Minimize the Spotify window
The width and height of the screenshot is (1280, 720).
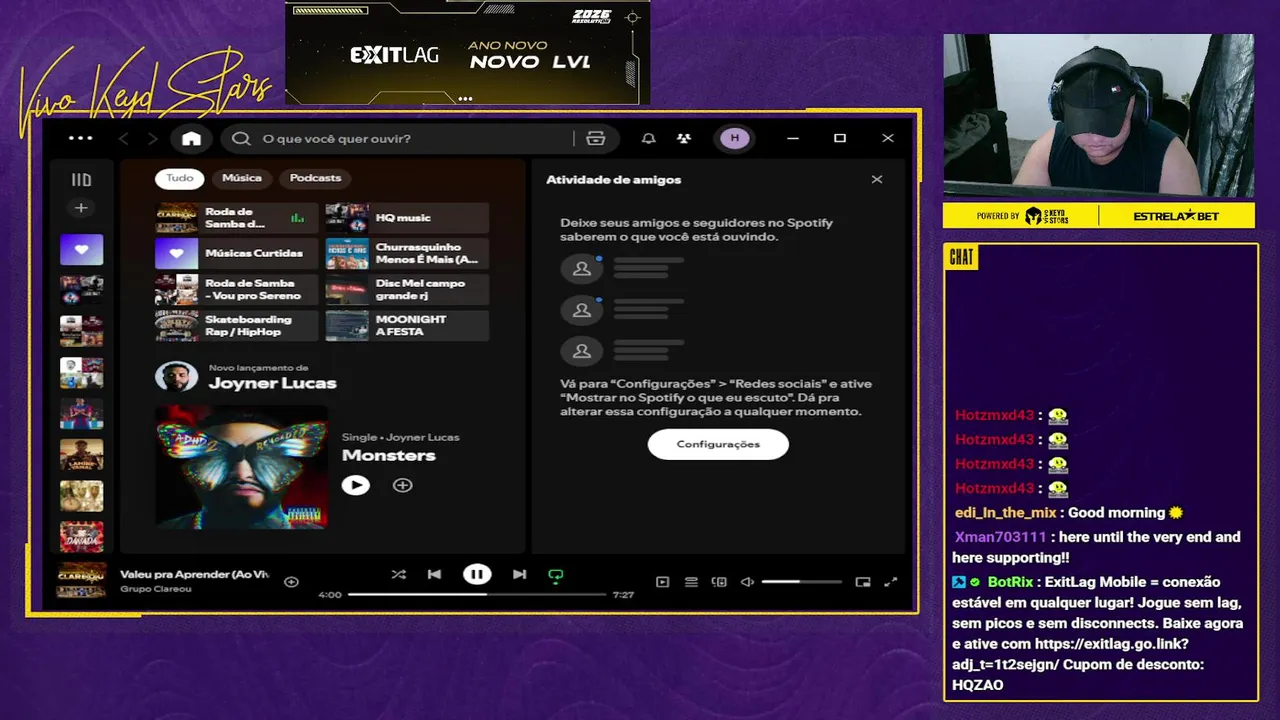click(793, 138)
